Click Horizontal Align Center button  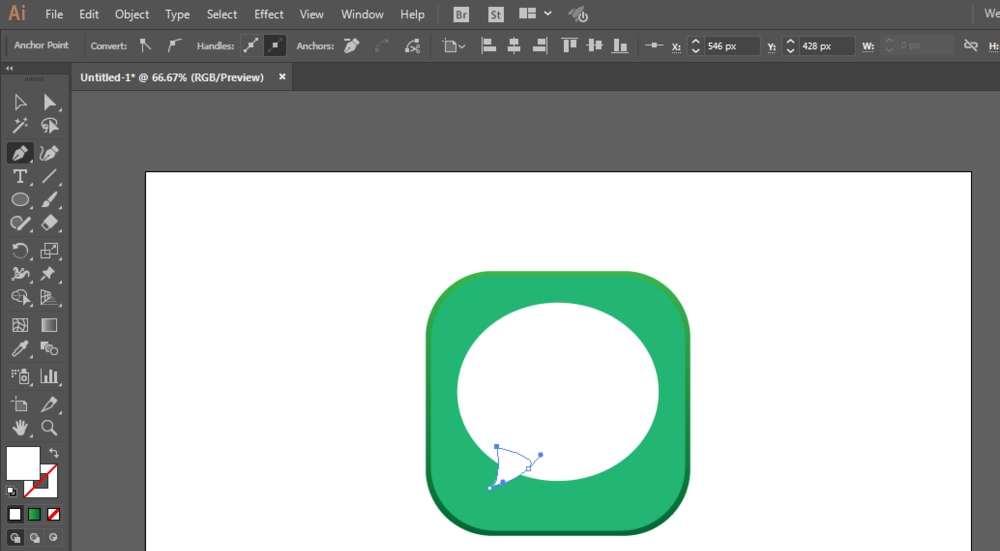click(514, 45)
